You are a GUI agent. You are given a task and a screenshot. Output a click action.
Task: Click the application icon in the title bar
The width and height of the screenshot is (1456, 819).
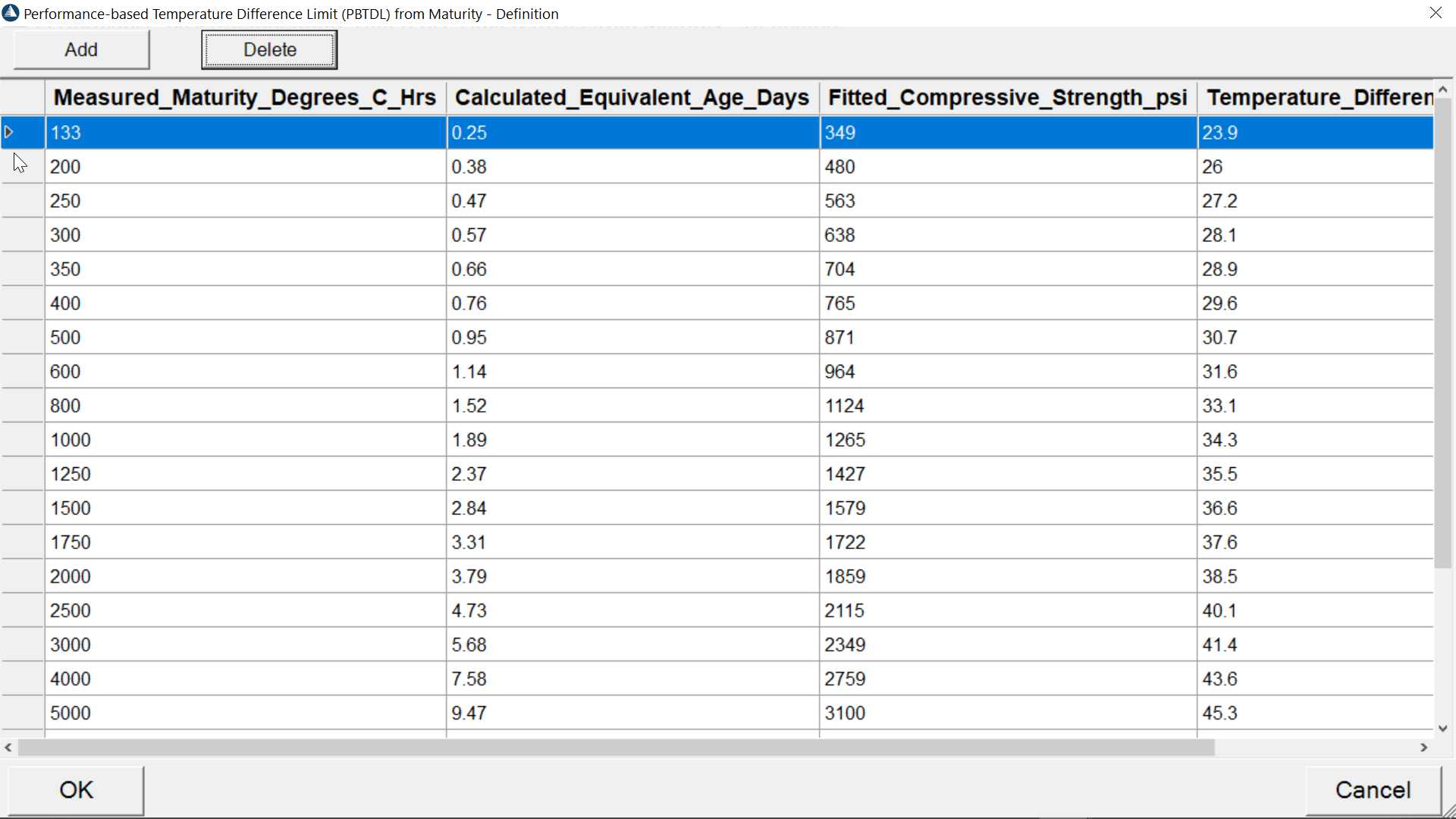11,14
